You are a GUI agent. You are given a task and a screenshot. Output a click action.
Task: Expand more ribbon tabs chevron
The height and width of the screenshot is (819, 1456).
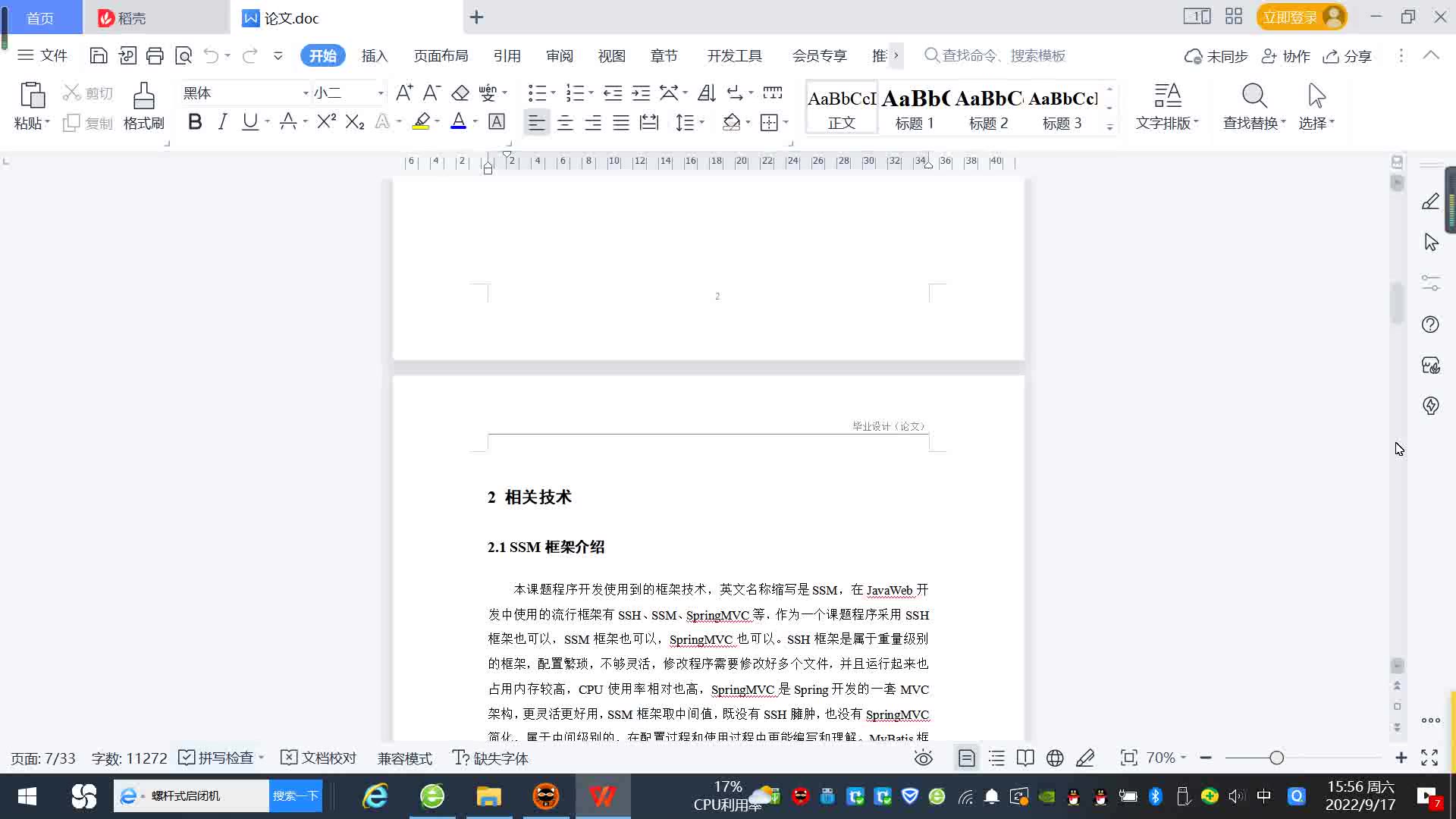pyautogui.click(x=896, y=55)
